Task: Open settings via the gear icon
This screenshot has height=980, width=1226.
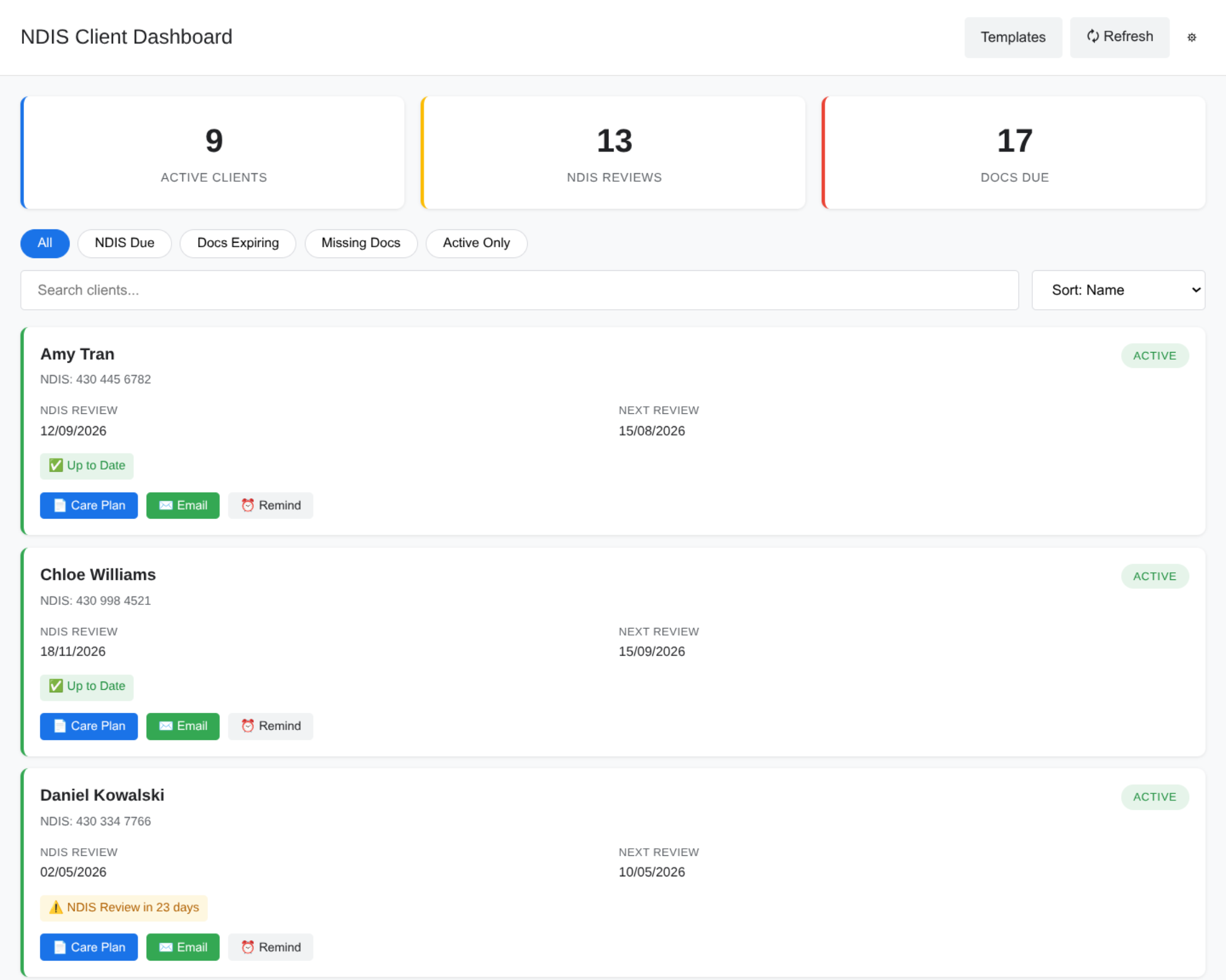Action: tap(1192, 37)
